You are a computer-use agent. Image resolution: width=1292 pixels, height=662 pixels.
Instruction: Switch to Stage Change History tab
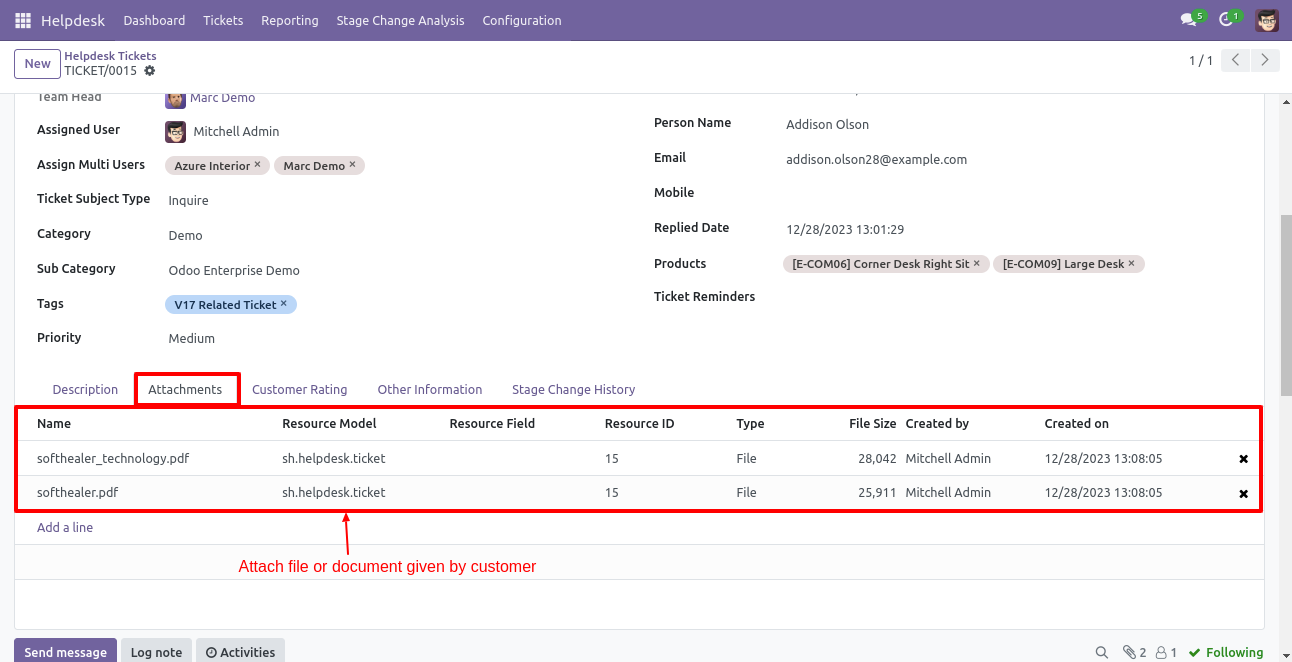574,389
